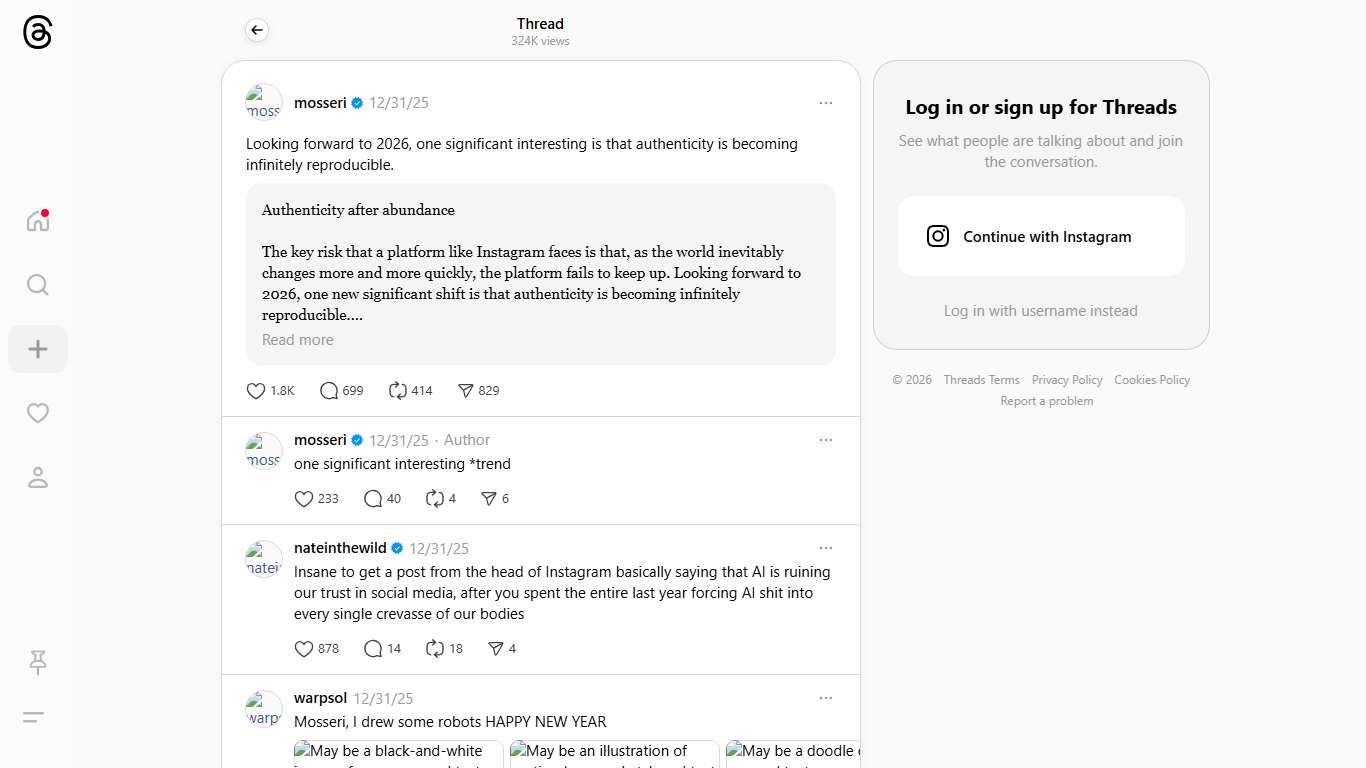
Task: Click Continue with Instagram button
Action: coord(1041,236)
